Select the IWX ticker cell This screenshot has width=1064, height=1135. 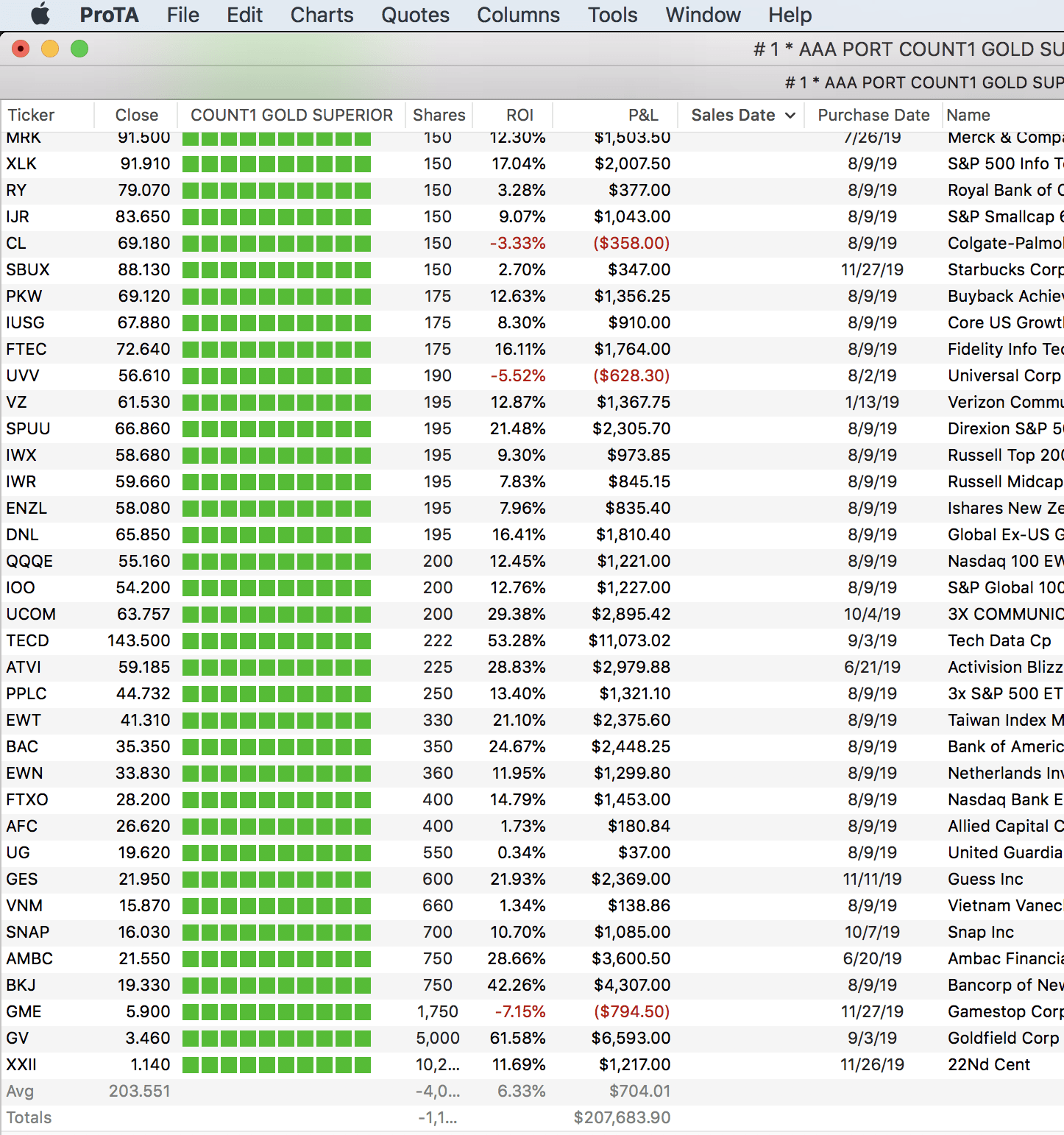pyautogui.click(x=21, y=455)
